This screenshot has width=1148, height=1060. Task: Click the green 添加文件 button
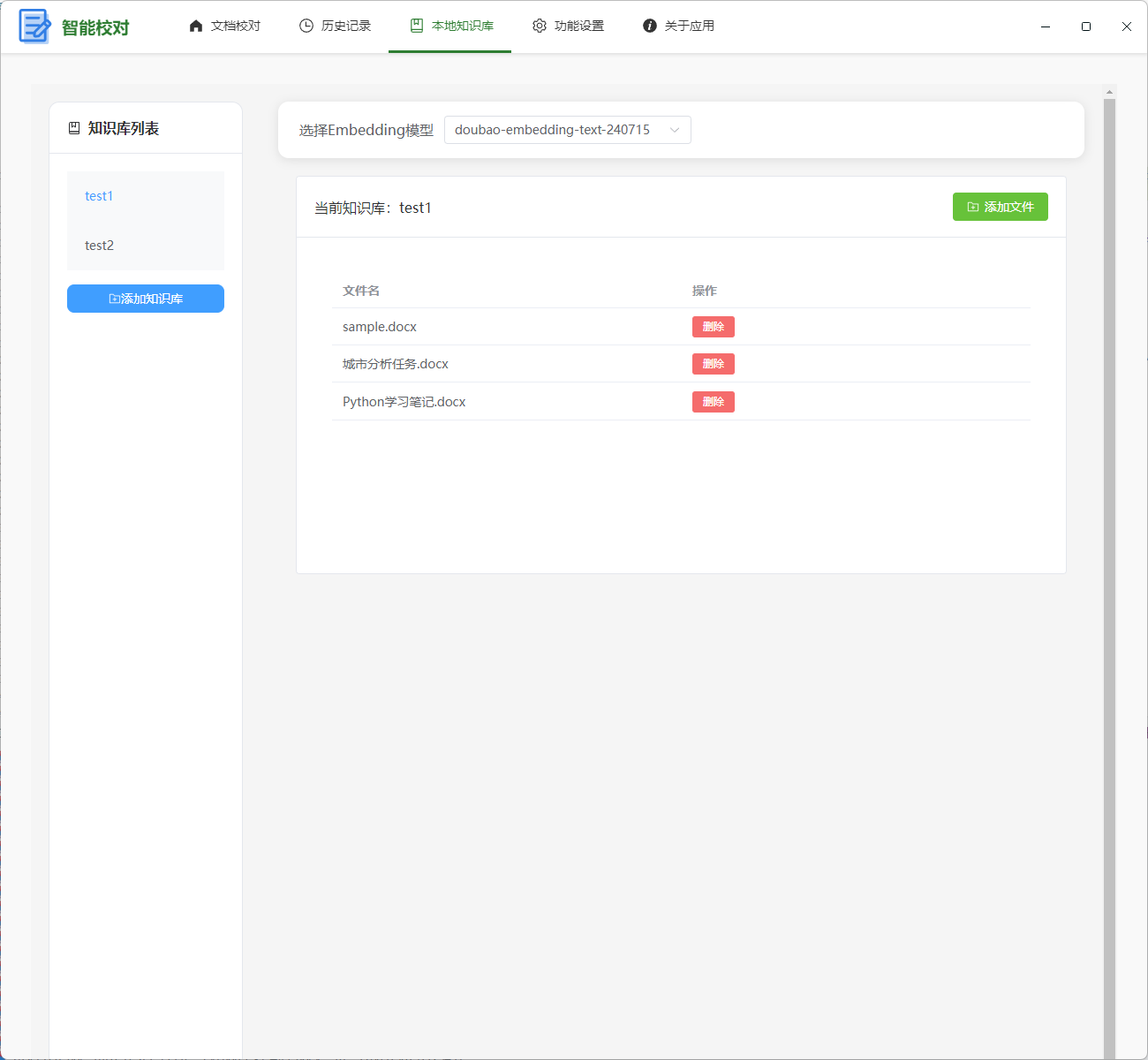1001,207
